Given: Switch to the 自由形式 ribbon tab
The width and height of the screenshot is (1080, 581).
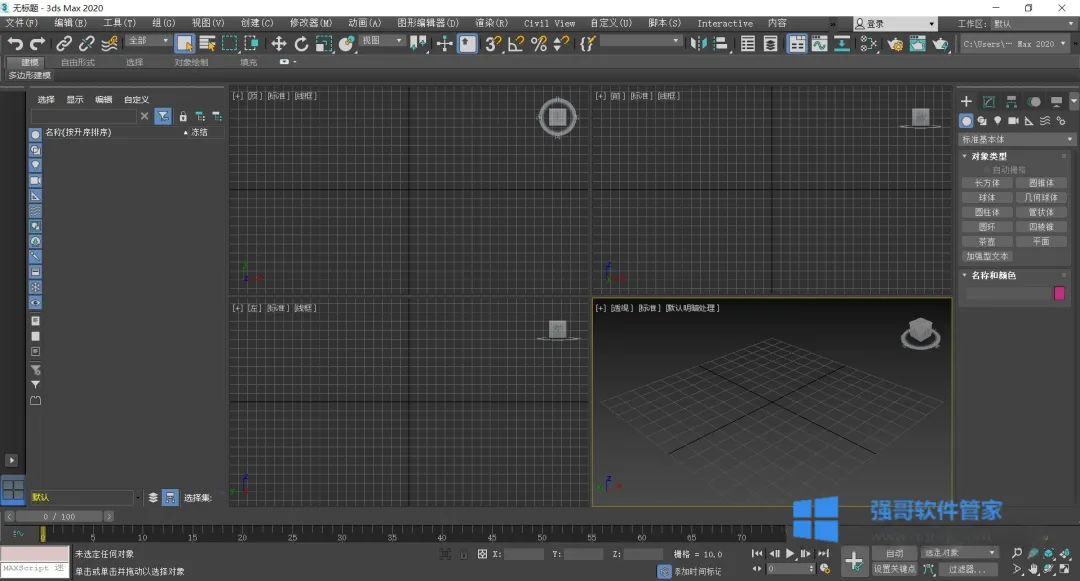Looking at the screenshot, I should tap(78, 62).
